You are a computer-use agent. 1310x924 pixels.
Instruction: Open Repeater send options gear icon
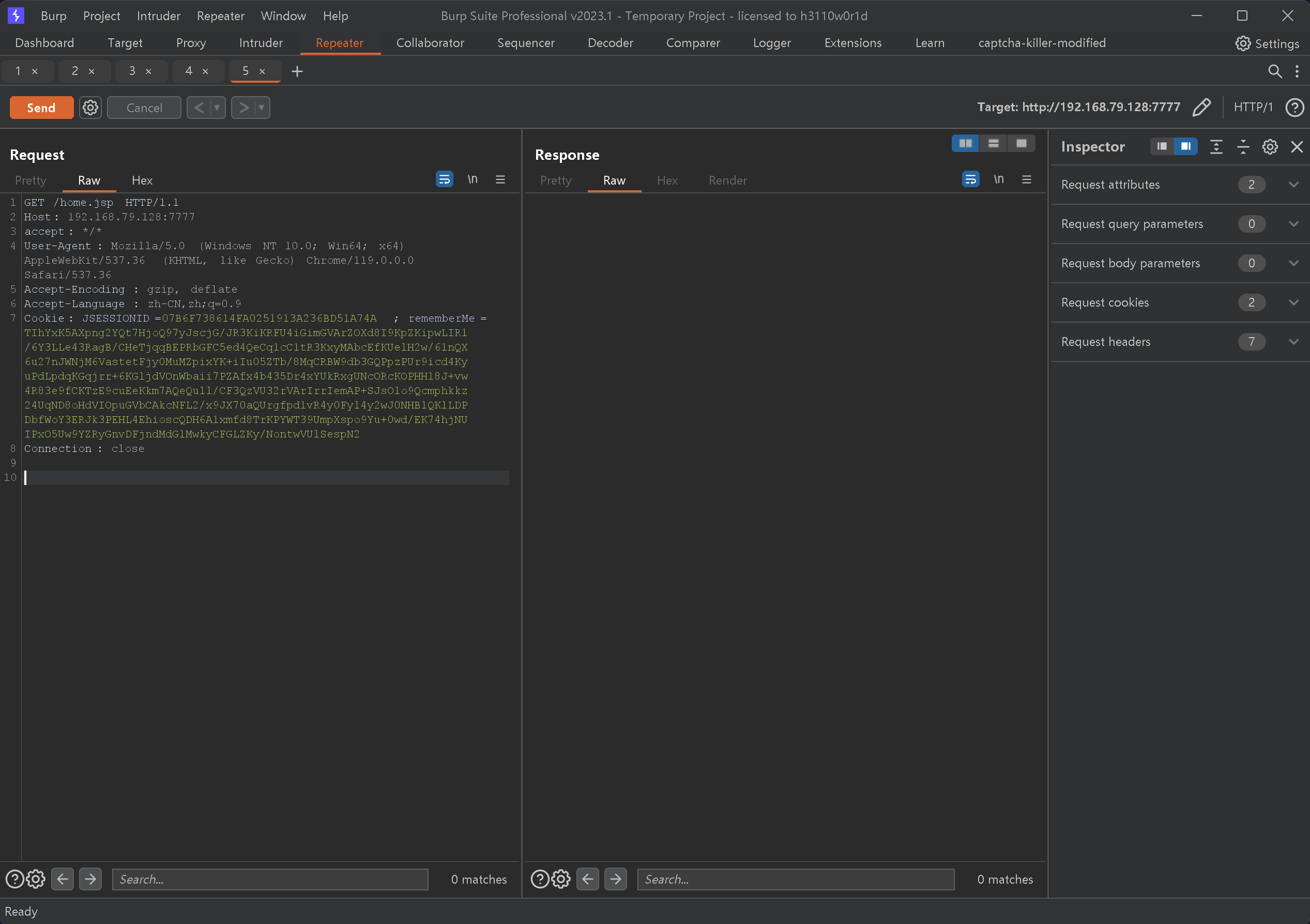(x=90, y=108)
